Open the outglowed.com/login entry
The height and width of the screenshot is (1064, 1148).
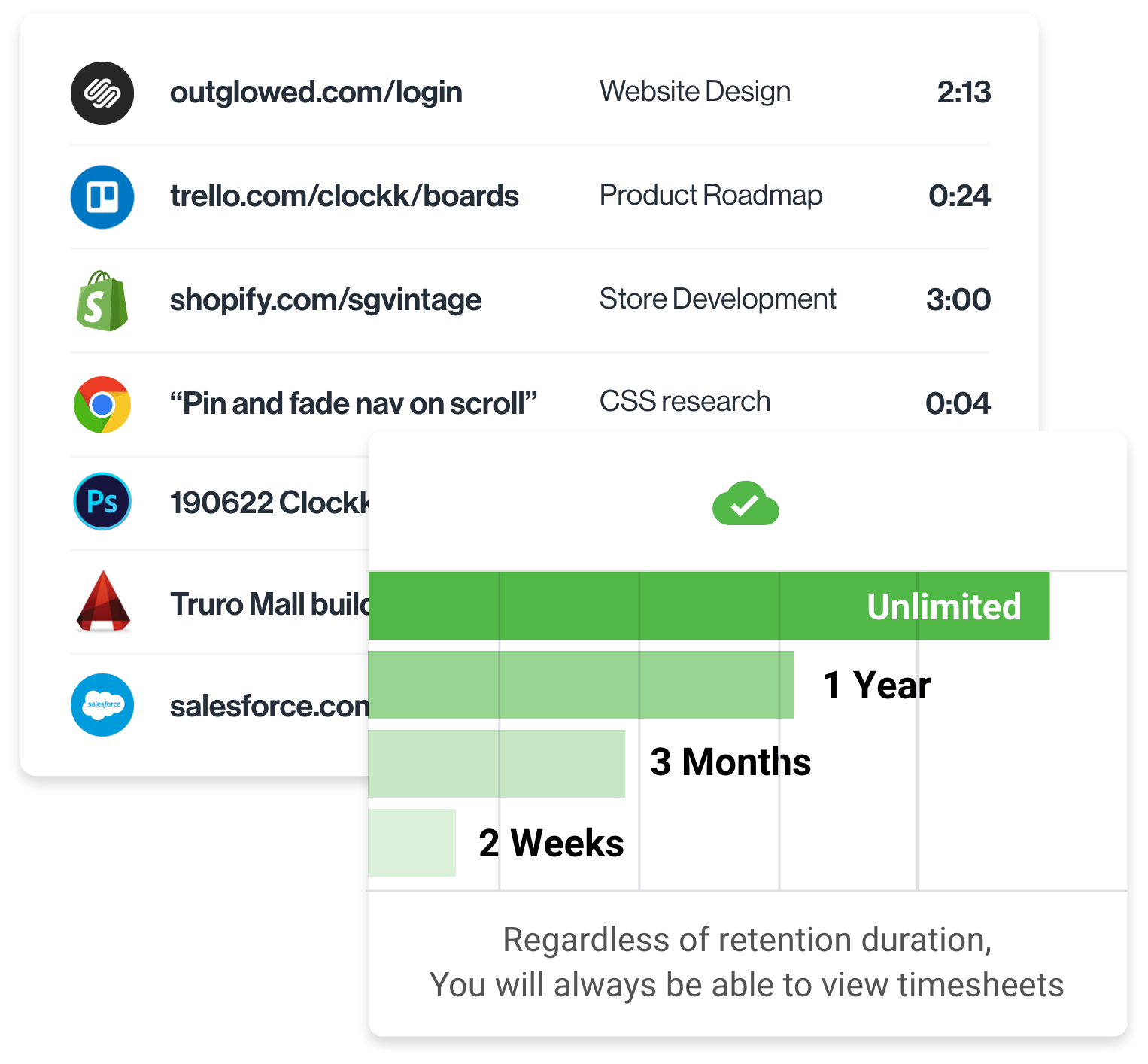click(x=316, y=93)
